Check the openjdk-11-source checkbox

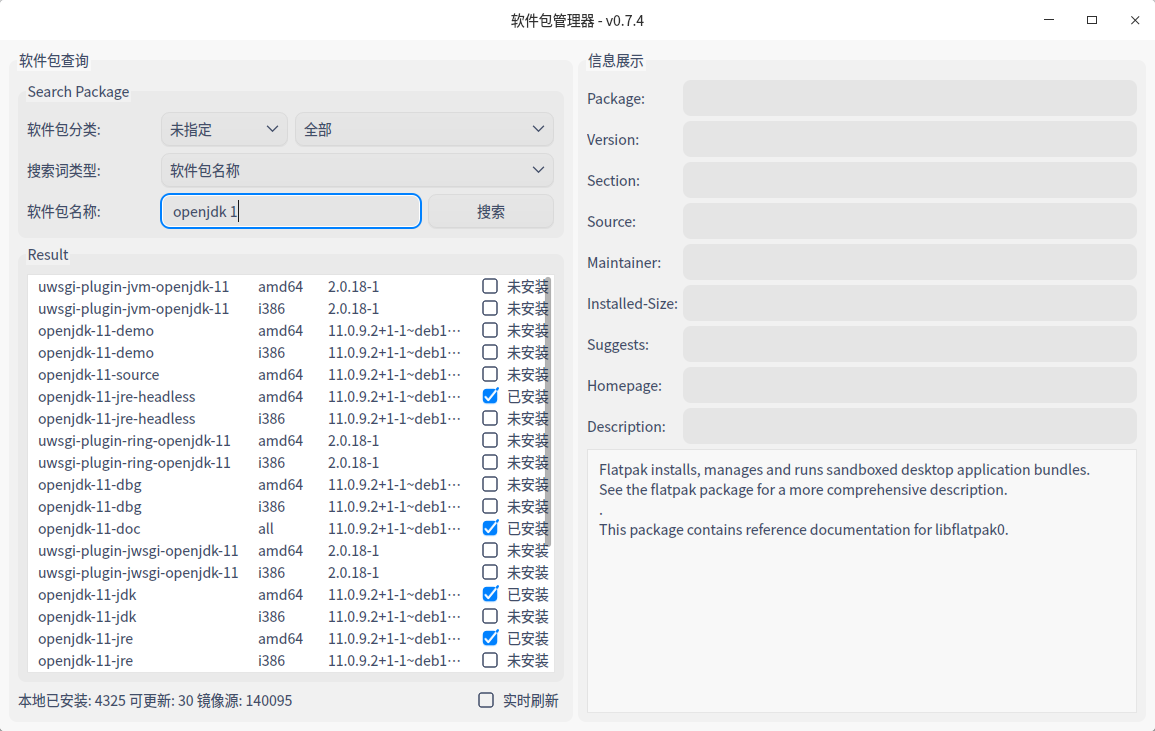490,374
